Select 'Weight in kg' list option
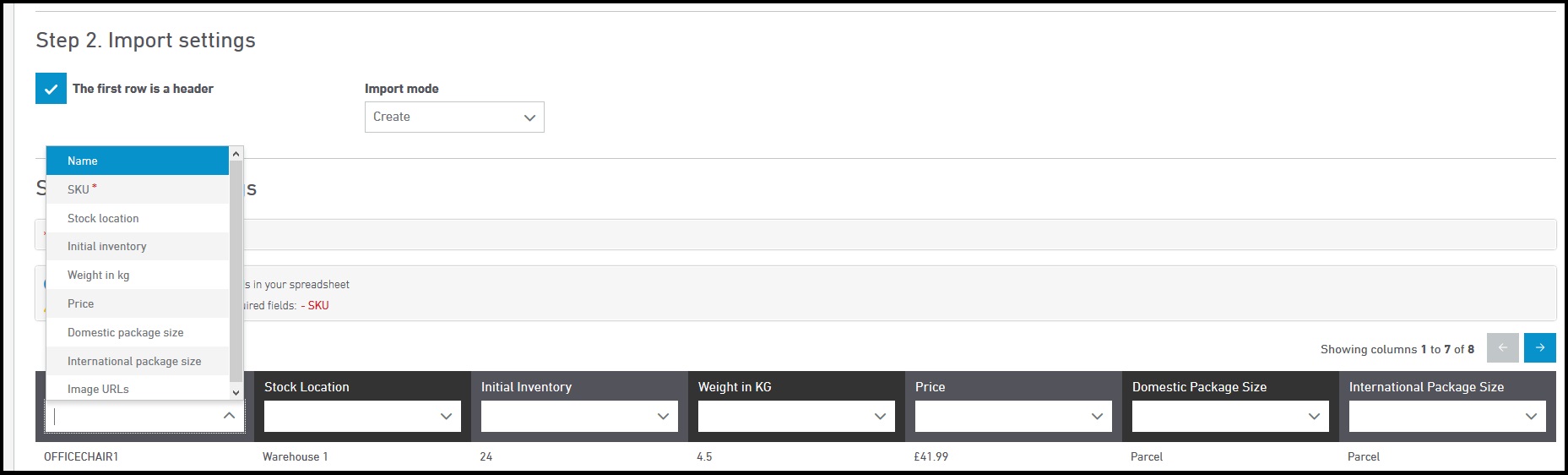 [138, 275]
